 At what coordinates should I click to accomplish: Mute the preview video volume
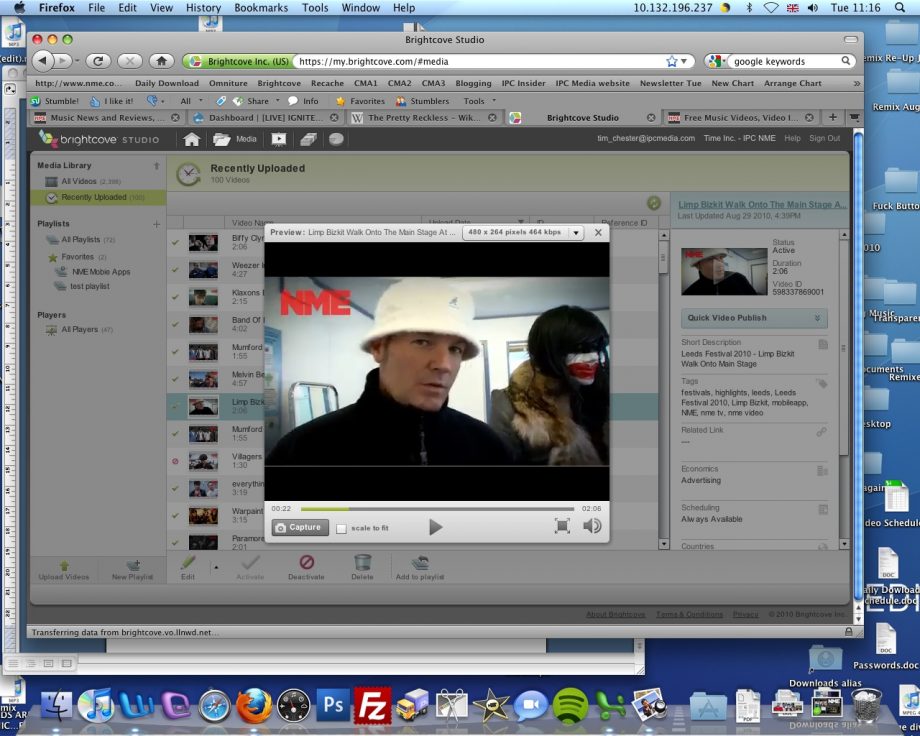tap(592, 526)
